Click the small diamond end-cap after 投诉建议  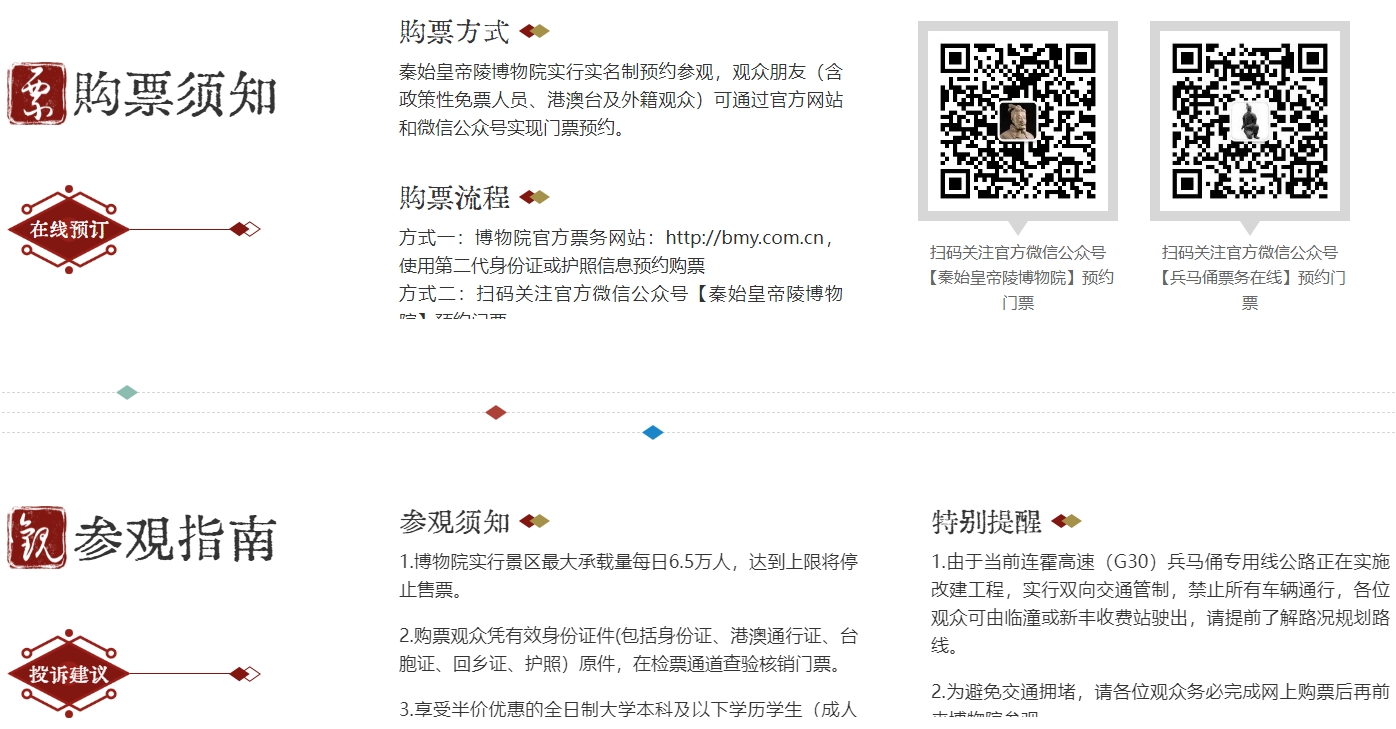click(x=245, y=673)
